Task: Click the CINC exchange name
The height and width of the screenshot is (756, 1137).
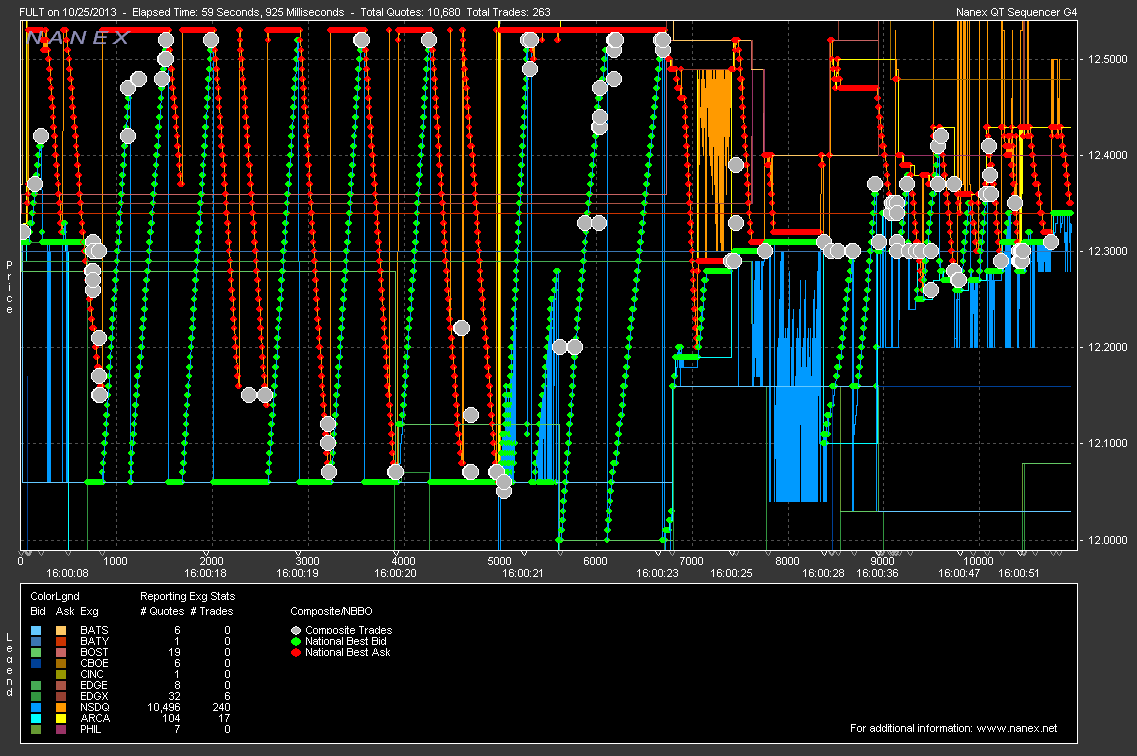Action: pyautogui.click(x=92, y=674)
